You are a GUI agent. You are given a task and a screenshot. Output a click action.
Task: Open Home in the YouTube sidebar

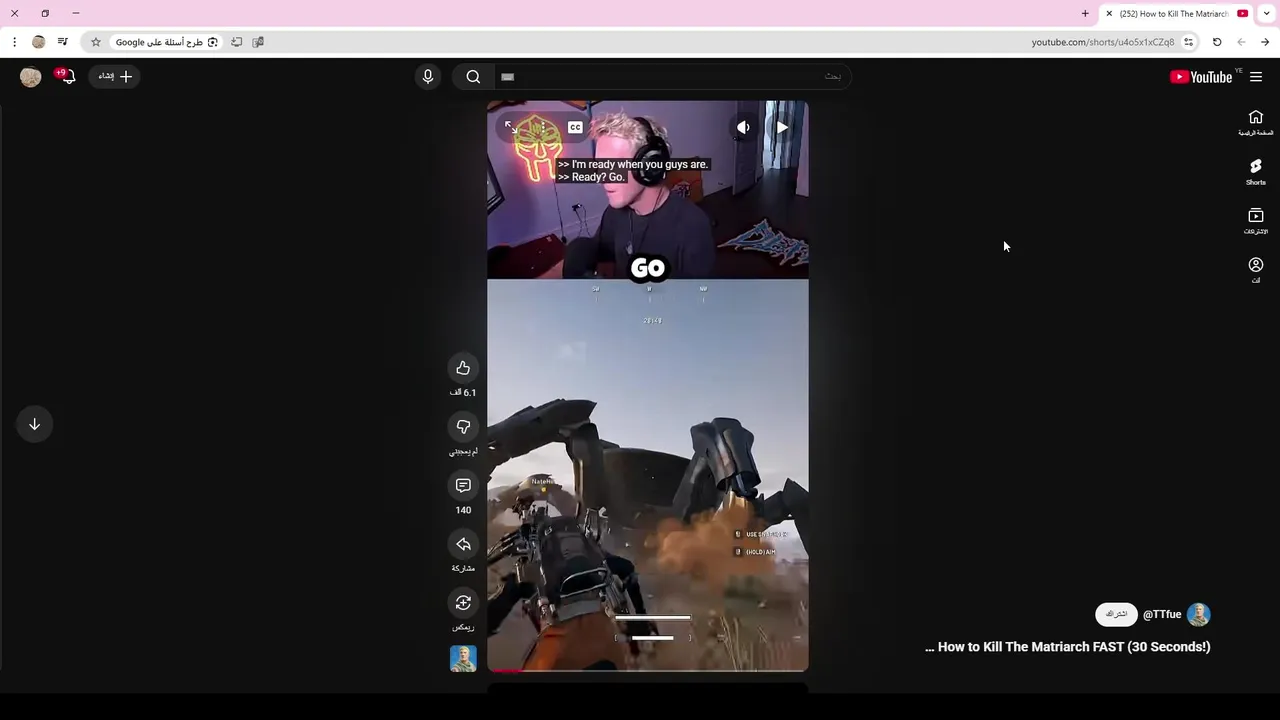tap(1256, 123)
